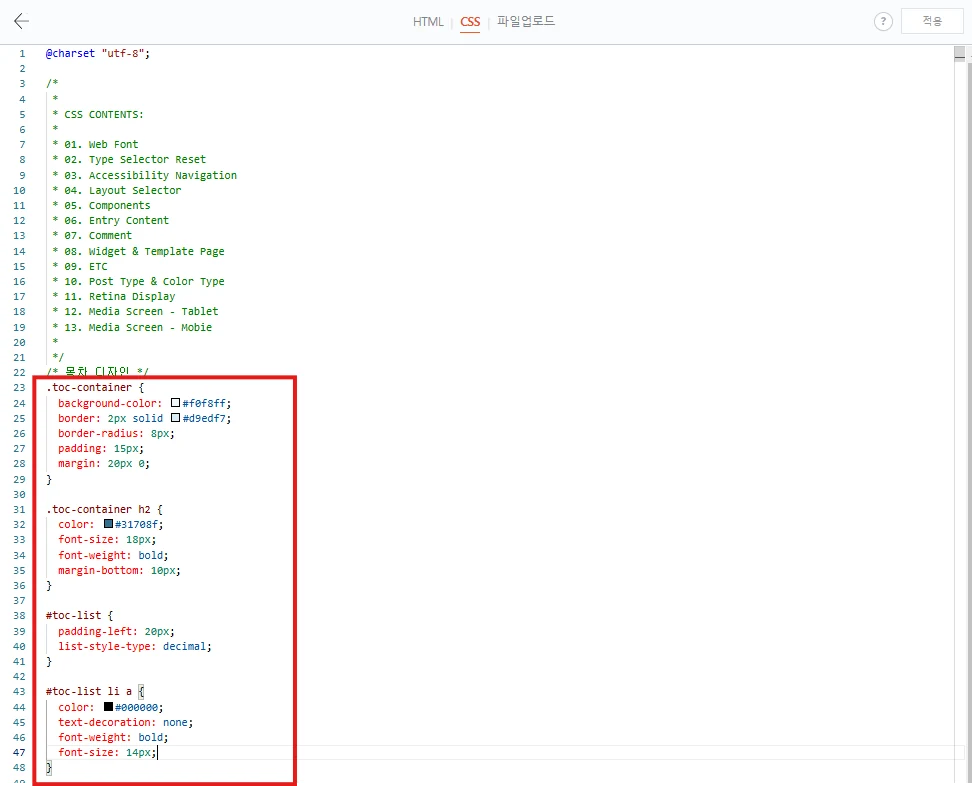The height and width of the screenshot is (786, 972).
Task: Switch to the HTML tab
Action: (x=428, y=22)
